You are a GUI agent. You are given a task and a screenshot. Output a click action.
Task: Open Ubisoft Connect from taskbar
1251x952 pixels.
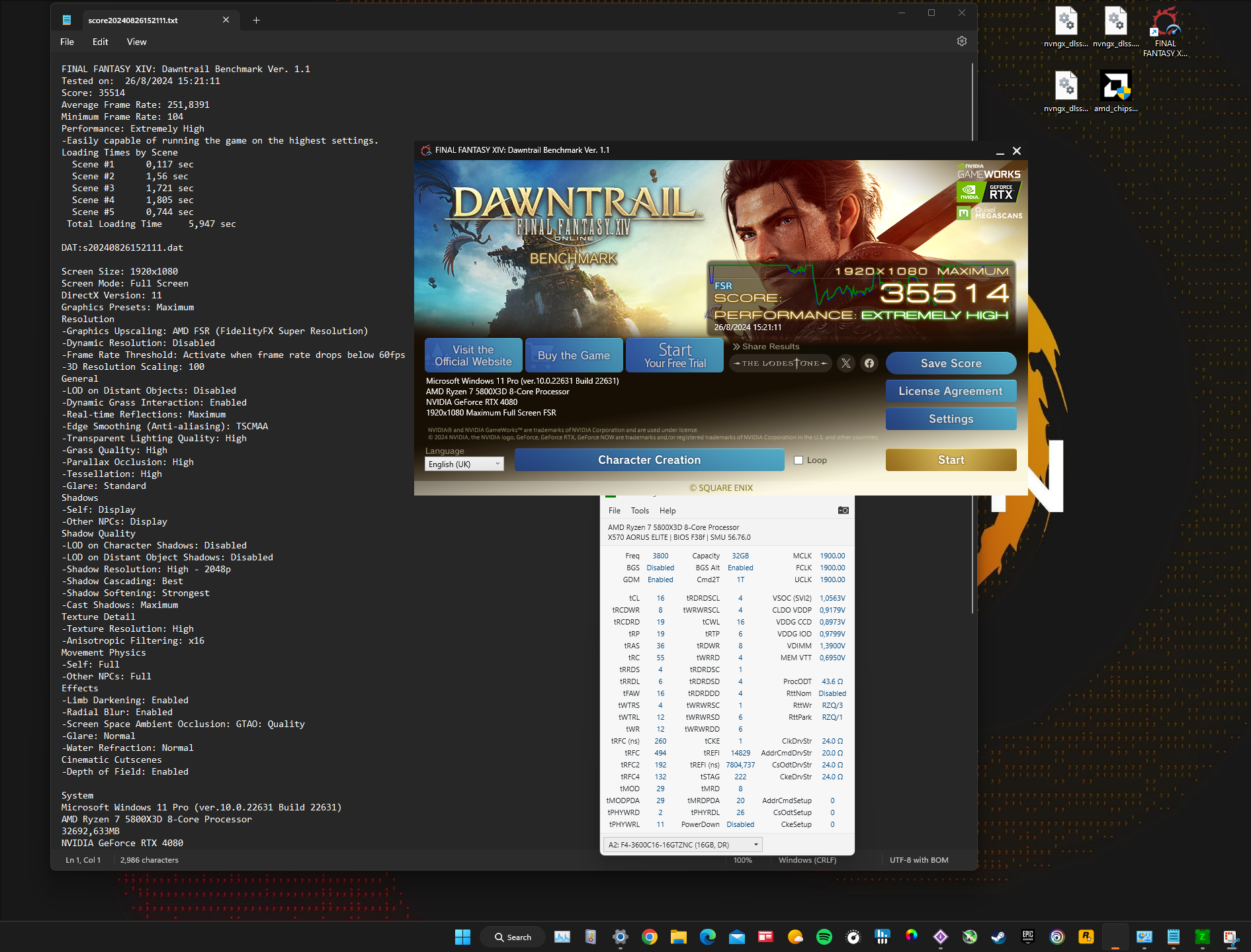coord(1057,937)
